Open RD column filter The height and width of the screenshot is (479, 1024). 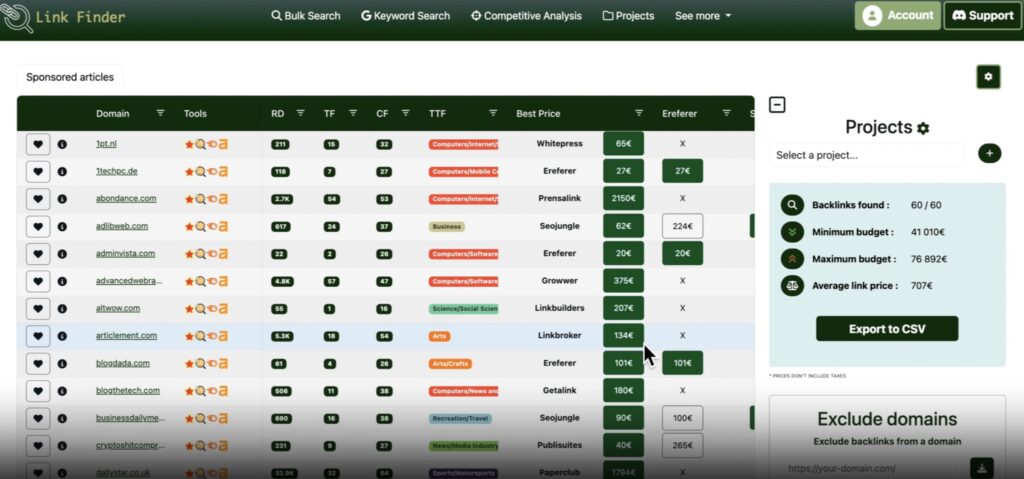(x=300, y=113)
